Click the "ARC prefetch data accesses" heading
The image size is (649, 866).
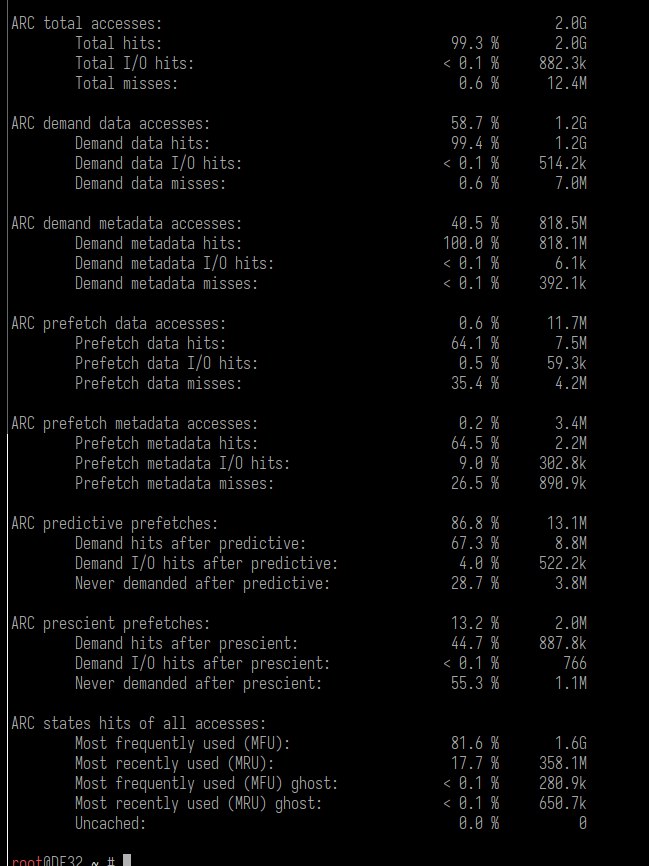pyautogui.click(x=118, y=323)
